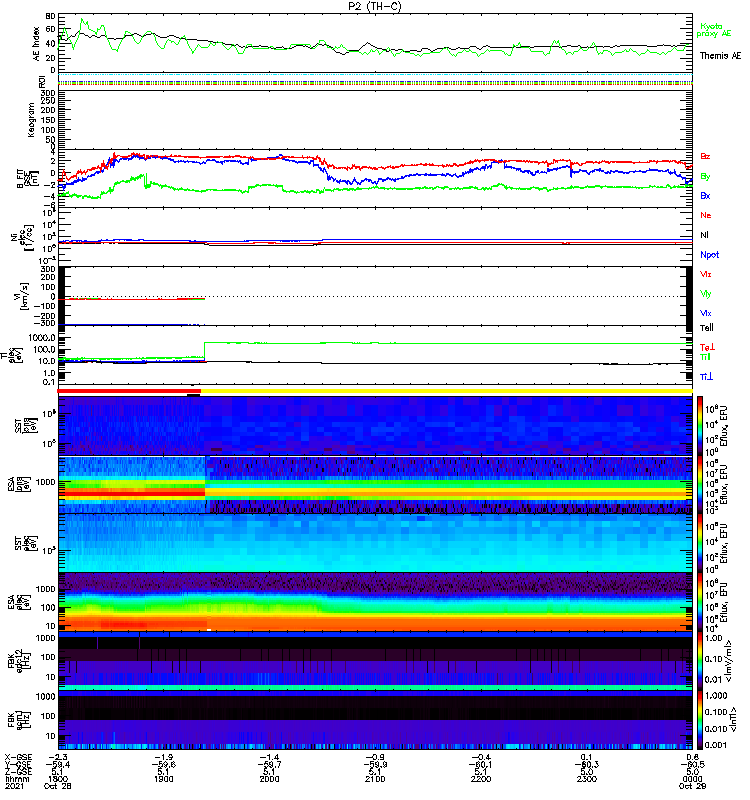Click the 'Oct 29' date label
This screenshot has height=800, width=750.
tap(692, 786)
